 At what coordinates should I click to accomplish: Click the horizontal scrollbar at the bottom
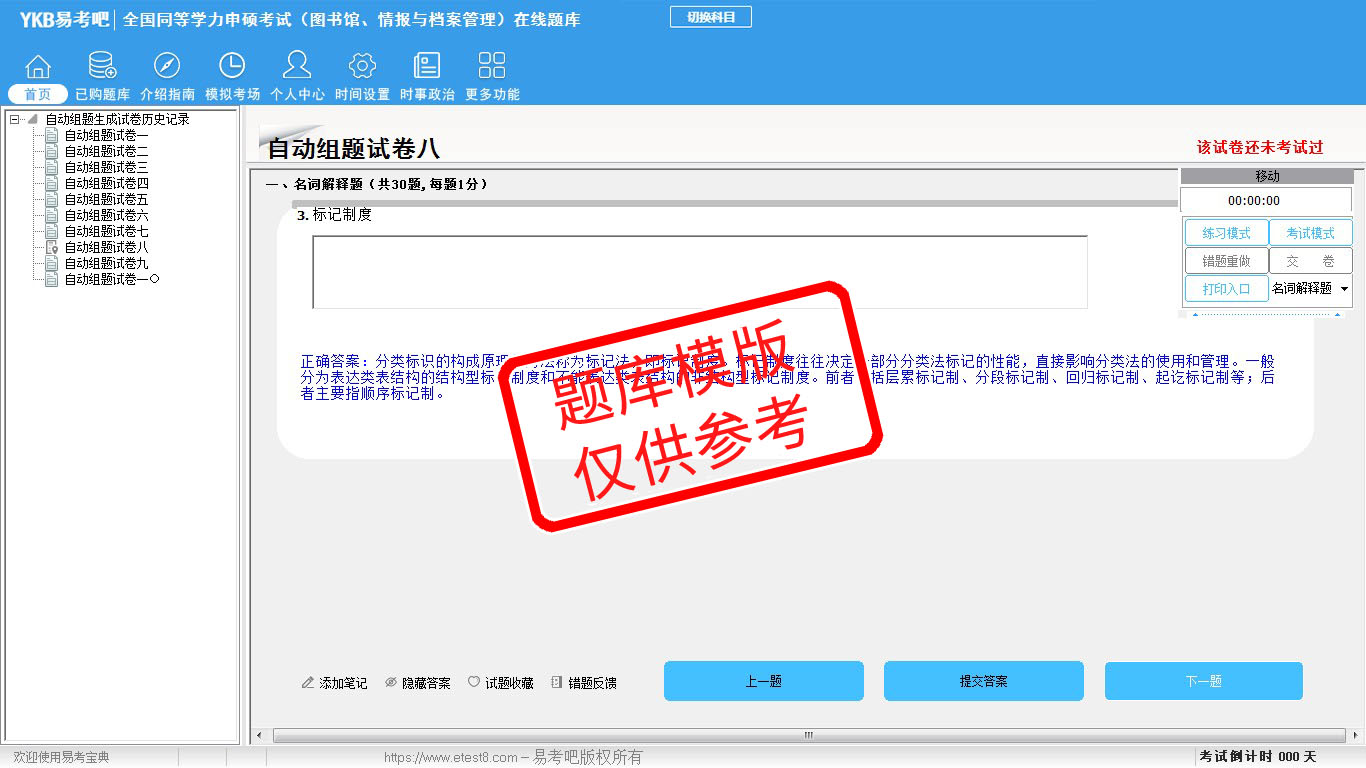[x=808, y=736]
